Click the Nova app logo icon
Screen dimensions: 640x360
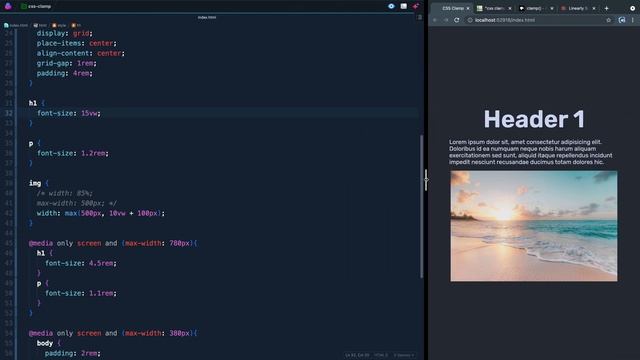[x=8, y=6]
